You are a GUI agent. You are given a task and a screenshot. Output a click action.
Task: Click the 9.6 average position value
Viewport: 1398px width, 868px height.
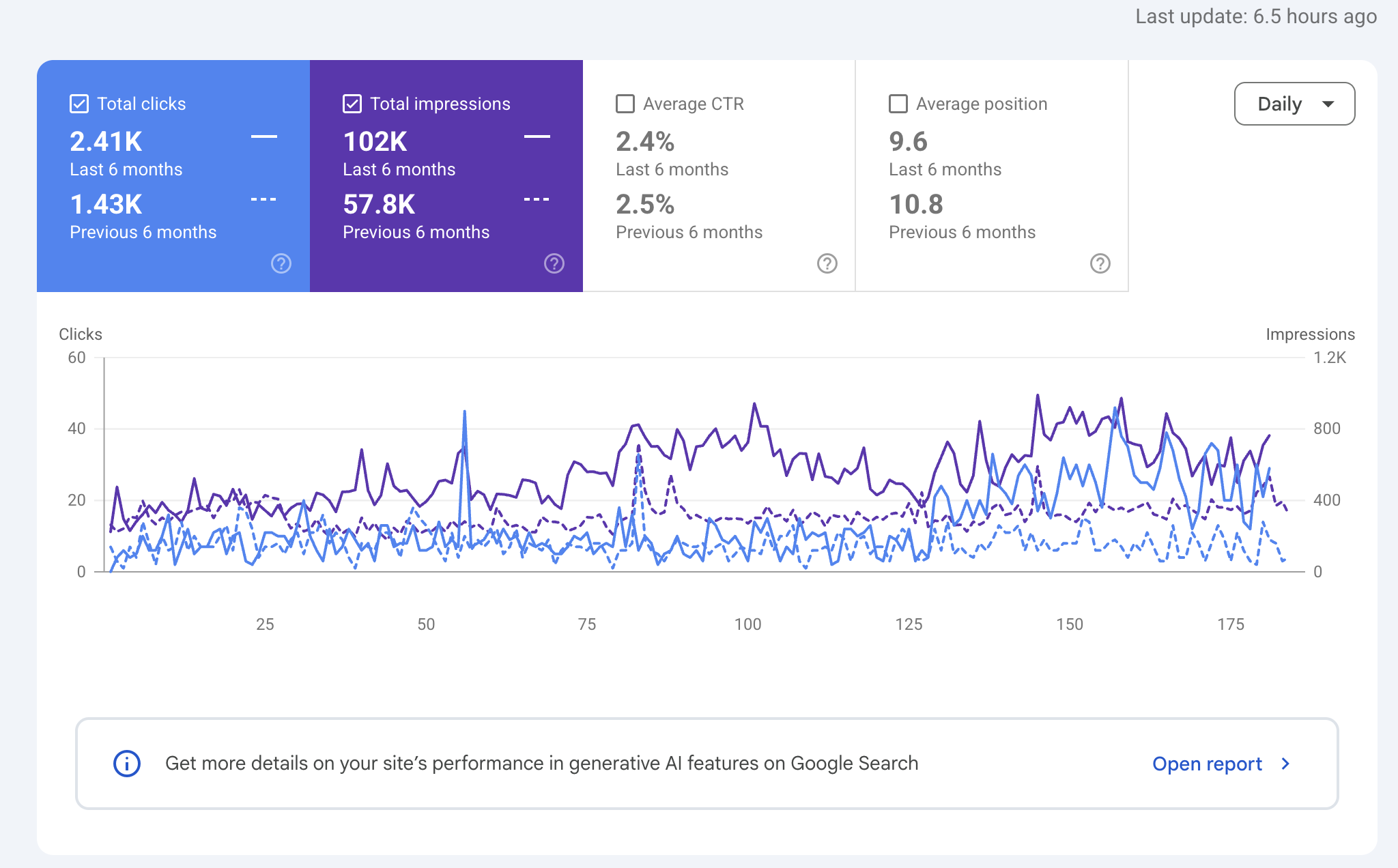pyautogui.click(x=908, y=141)
